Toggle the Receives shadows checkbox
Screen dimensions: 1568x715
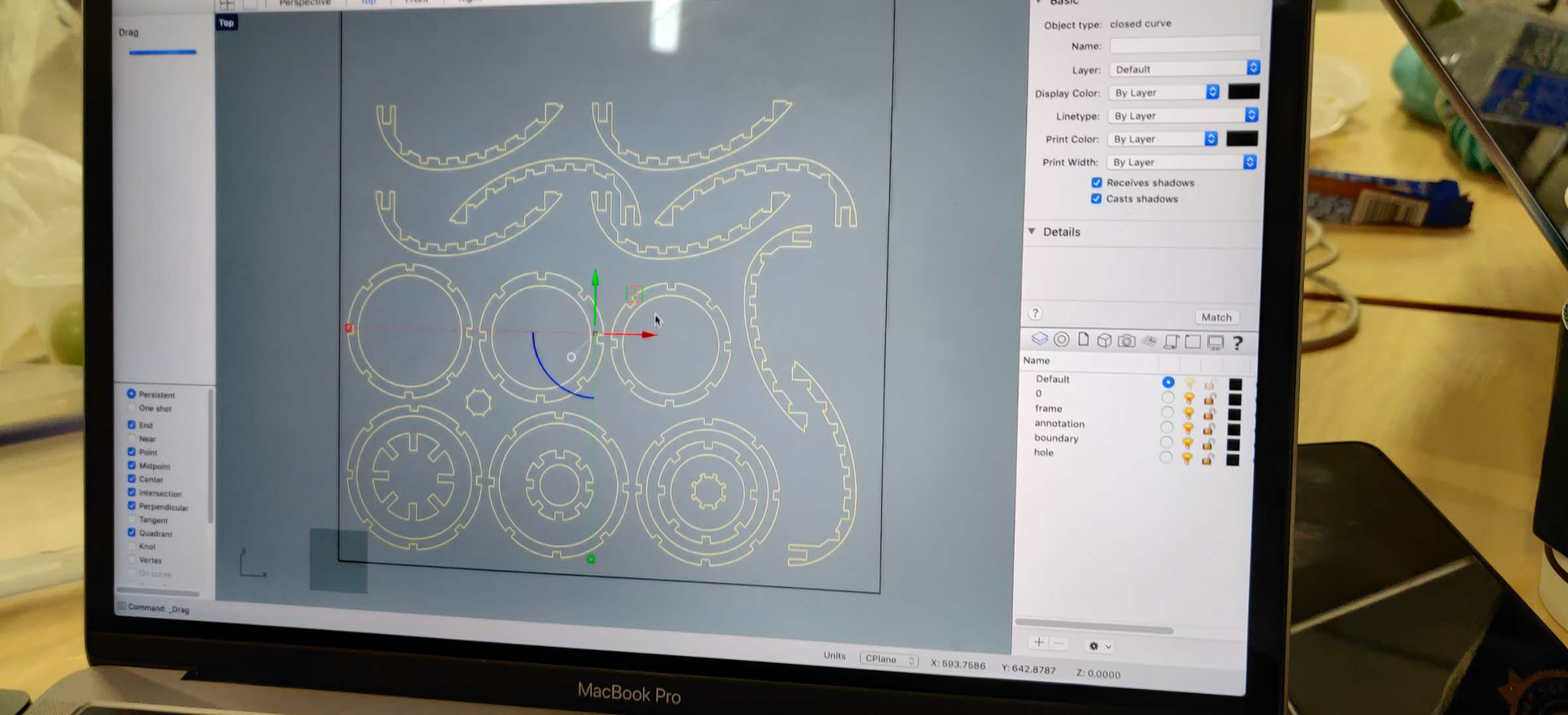pyautogui.click(x=1097, y=182)
